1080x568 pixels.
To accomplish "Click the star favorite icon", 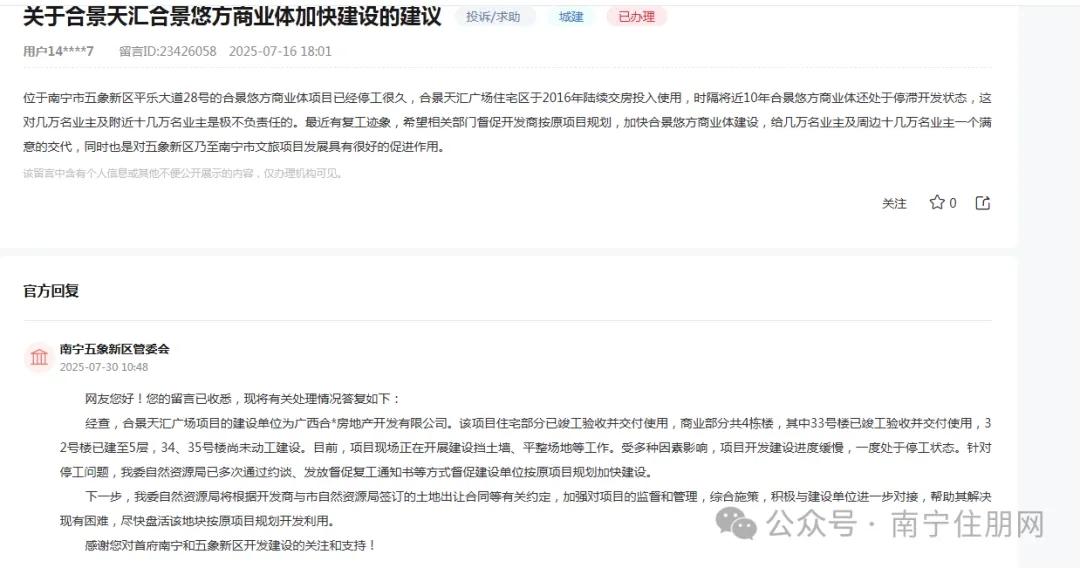I will (x=937, y=202).
